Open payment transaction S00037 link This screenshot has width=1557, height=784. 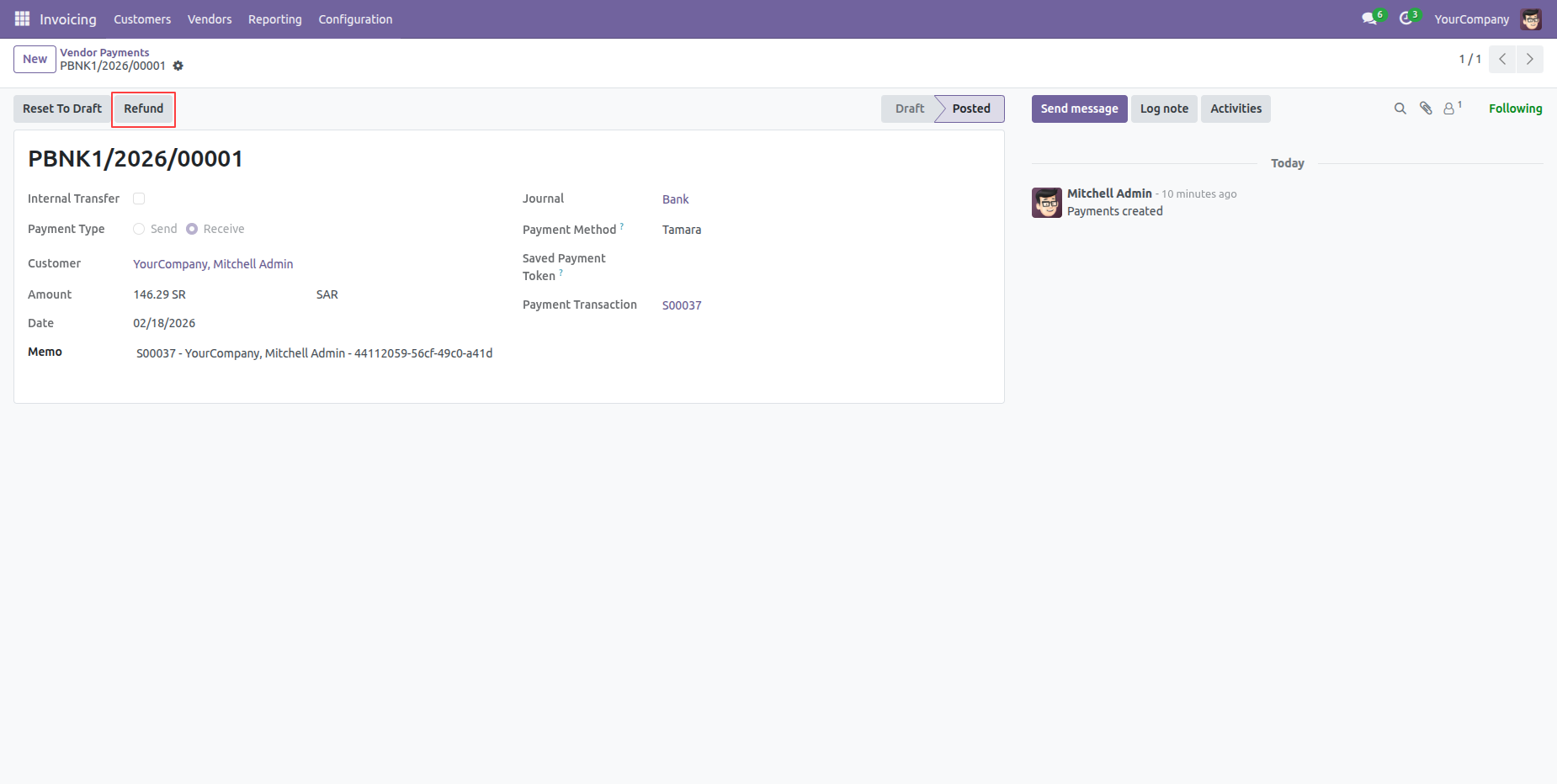pos(682,305)
